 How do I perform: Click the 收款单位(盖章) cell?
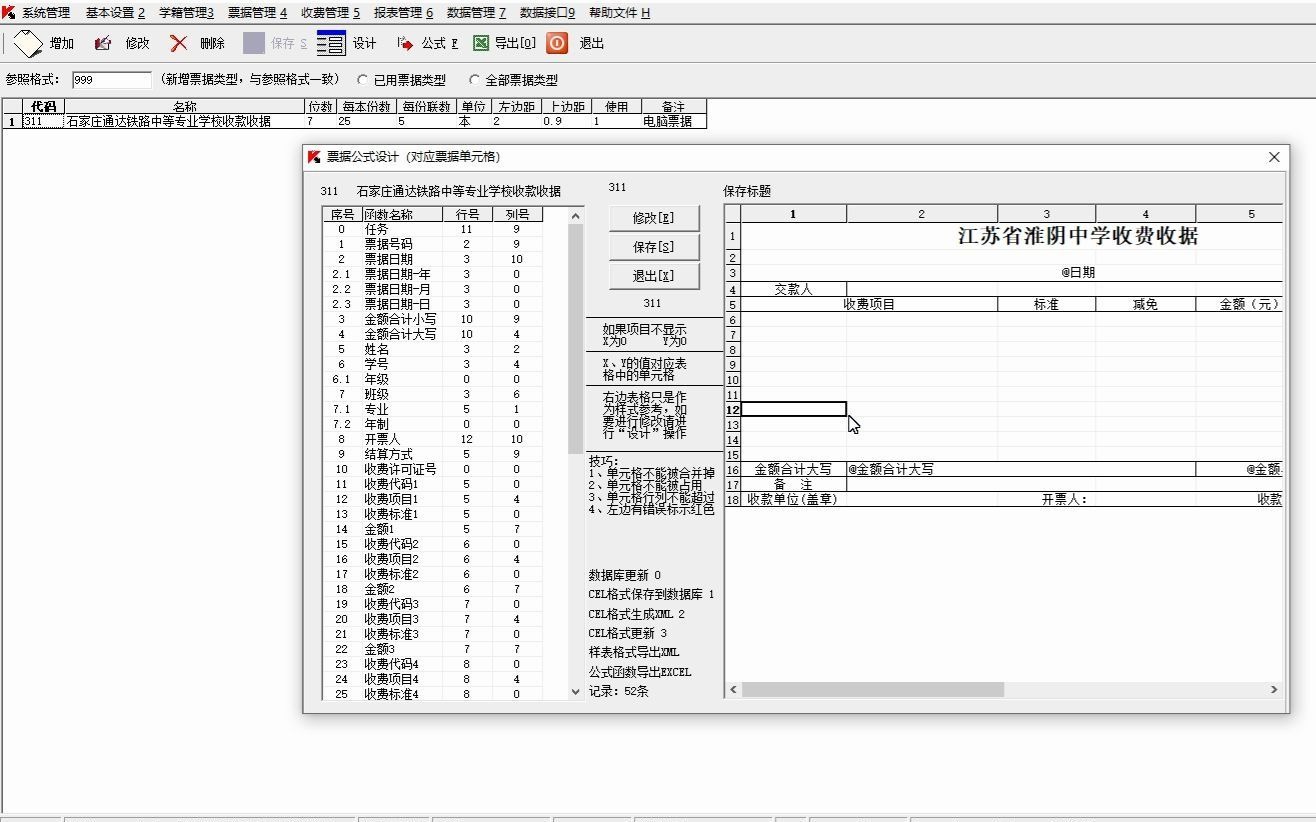click(793, 499)
